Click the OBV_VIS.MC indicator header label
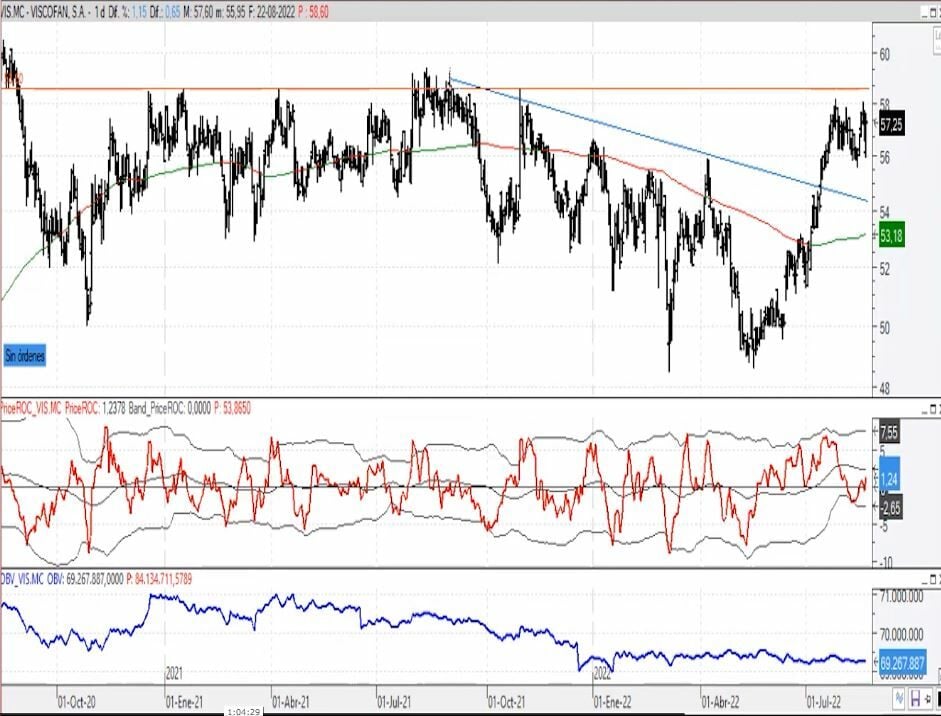 22,579
